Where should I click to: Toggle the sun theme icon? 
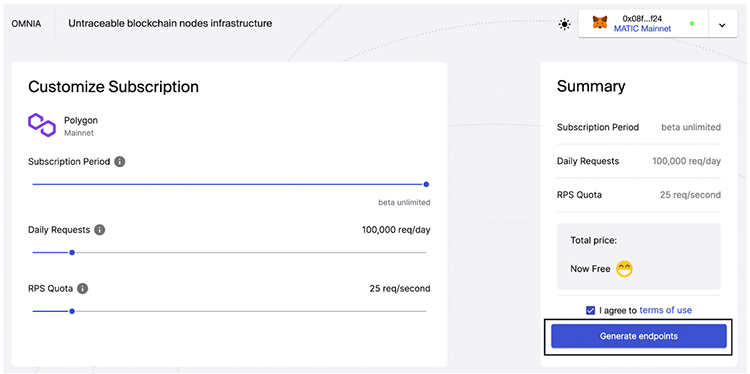click(x=564, y=24)
